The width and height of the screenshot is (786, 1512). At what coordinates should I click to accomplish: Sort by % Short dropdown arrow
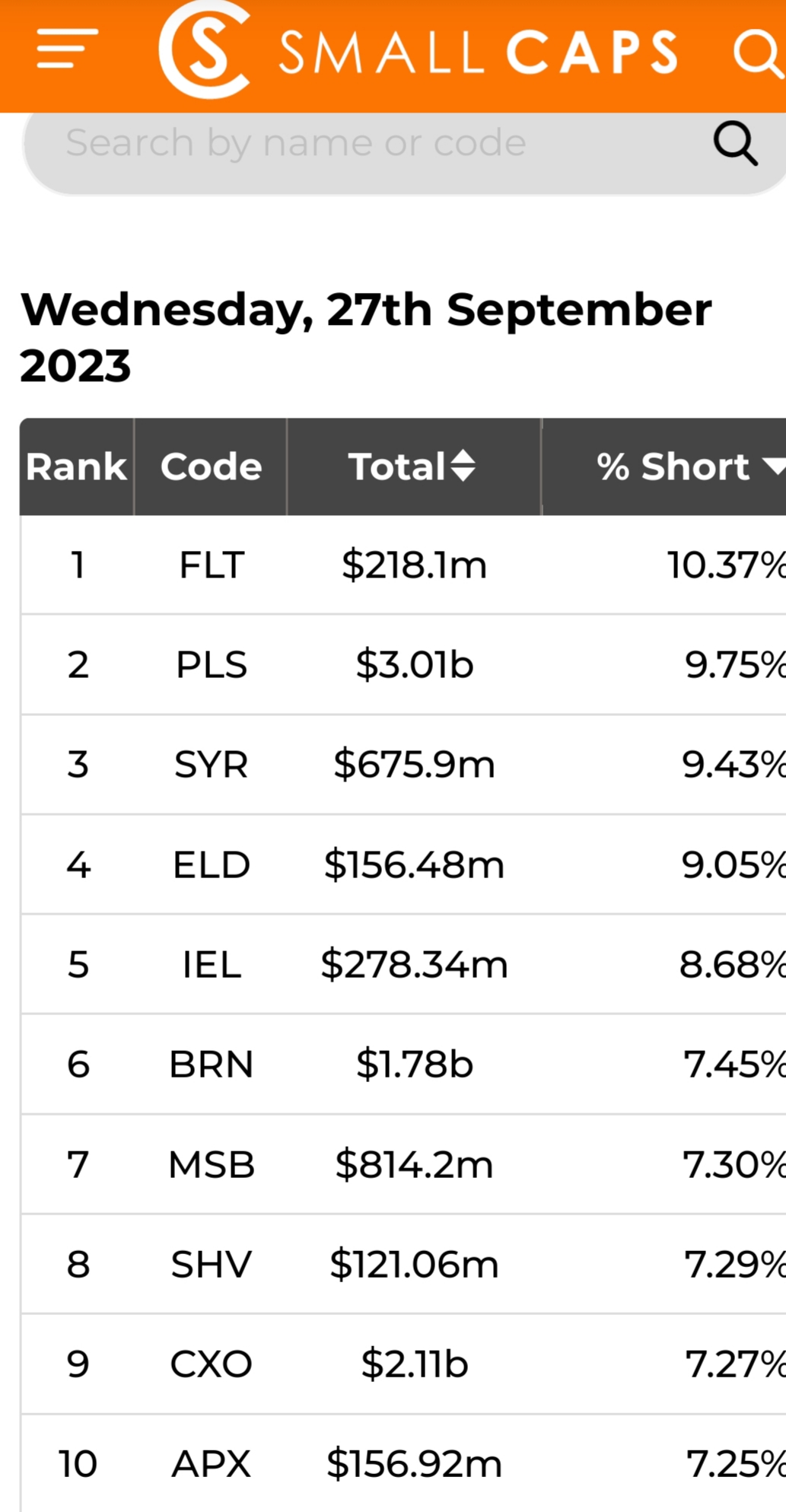775,466
